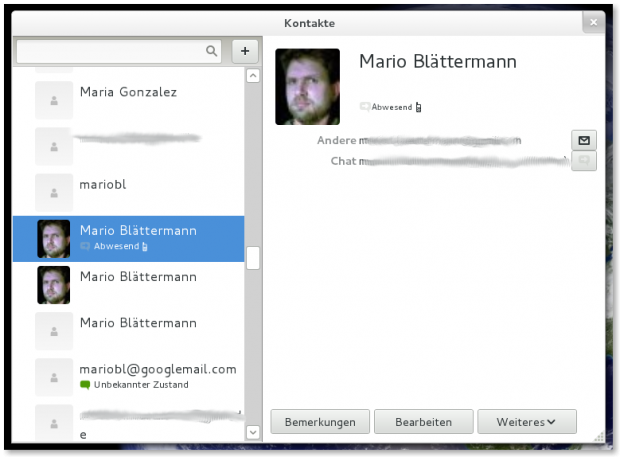Screen dimensions: 620x457
Task: Select the Maria Gonzalez contact
Action: (129, 100)
